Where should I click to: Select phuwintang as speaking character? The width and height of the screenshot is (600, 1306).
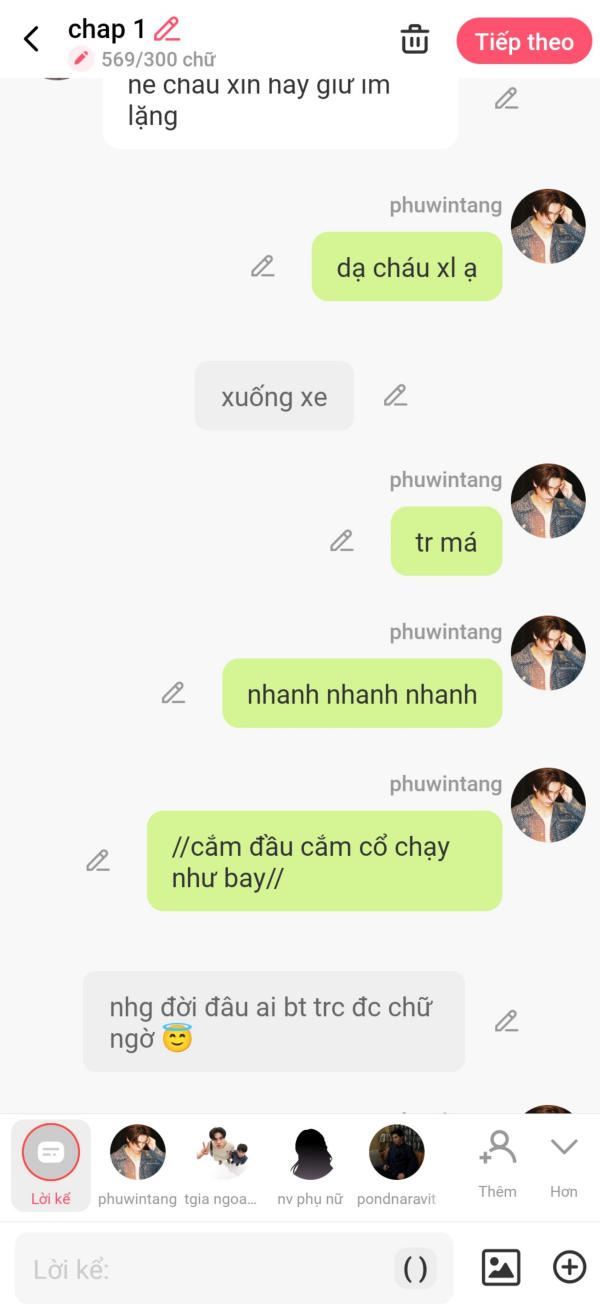point(138,1165)
